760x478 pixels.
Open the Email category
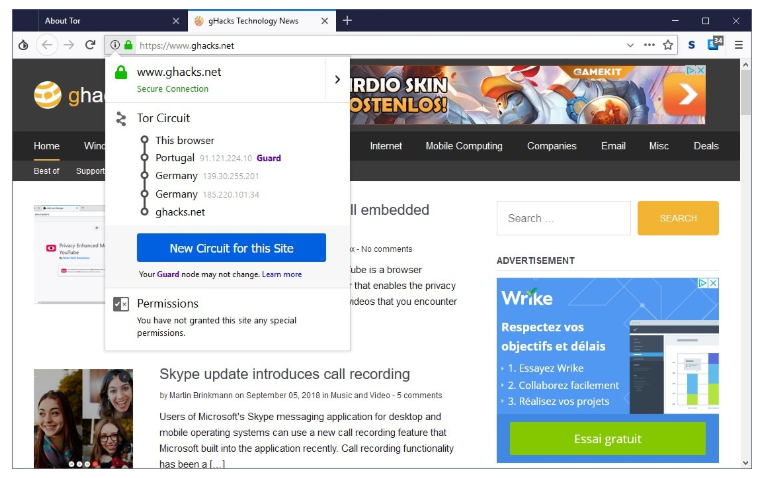[x=613, y=146]
